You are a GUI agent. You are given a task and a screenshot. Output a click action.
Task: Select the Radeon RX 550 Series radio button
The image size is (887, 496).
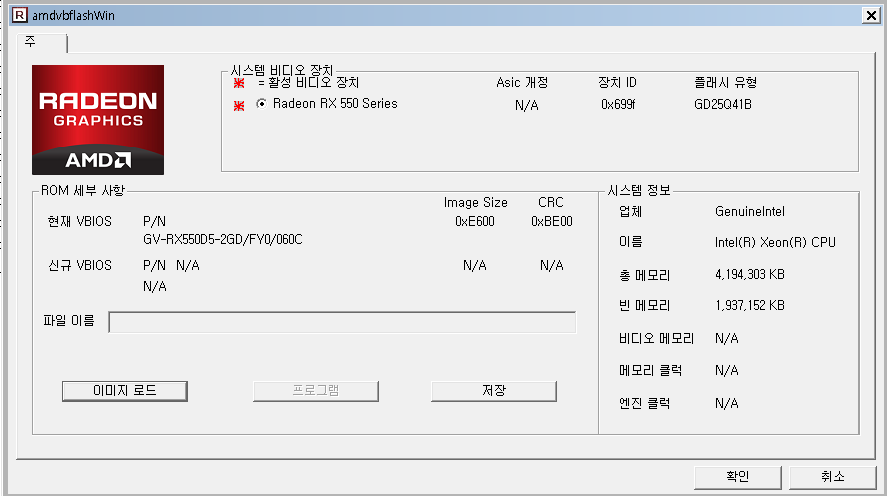click(x=261, y=103)
